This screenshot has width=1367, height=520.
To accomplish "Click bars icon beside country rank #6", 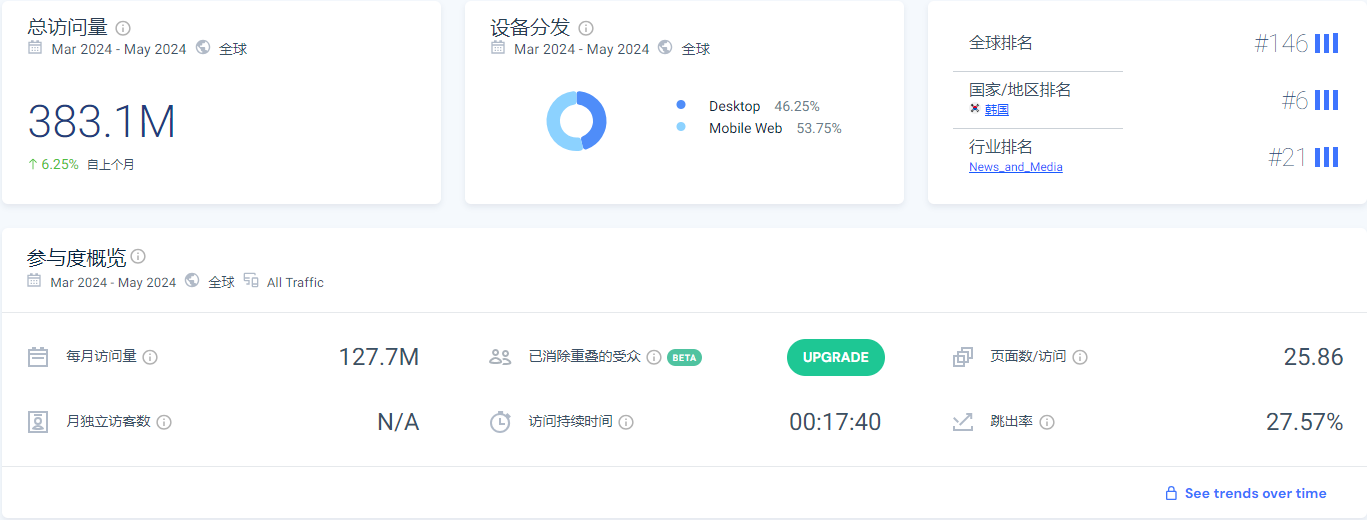I will (x=1326, y=100).
